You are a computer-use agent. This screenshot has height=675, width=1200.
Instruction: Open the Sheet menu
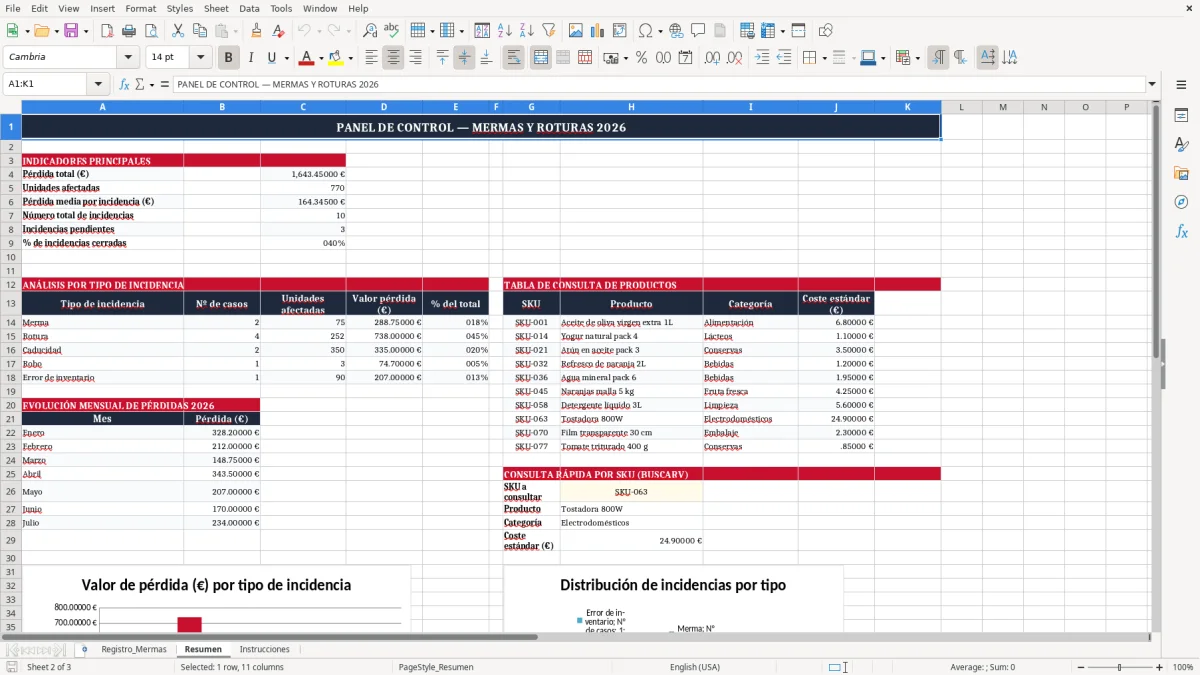(216, 8)
